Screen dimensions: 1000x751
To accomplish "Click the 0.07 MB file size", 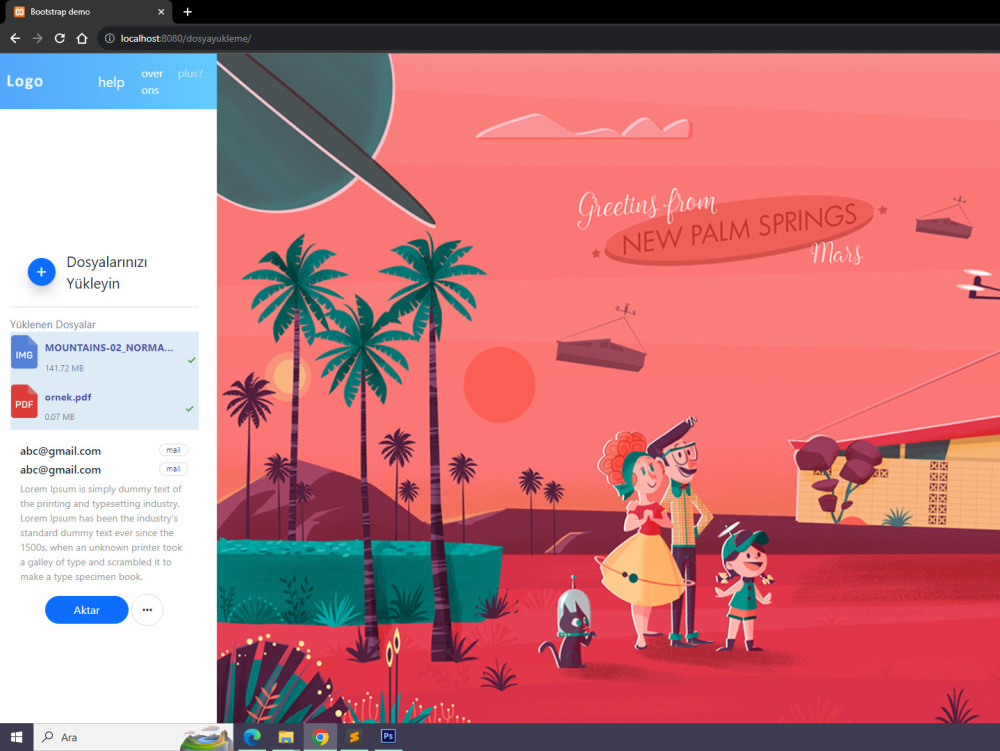I will (x=60, y=417).
